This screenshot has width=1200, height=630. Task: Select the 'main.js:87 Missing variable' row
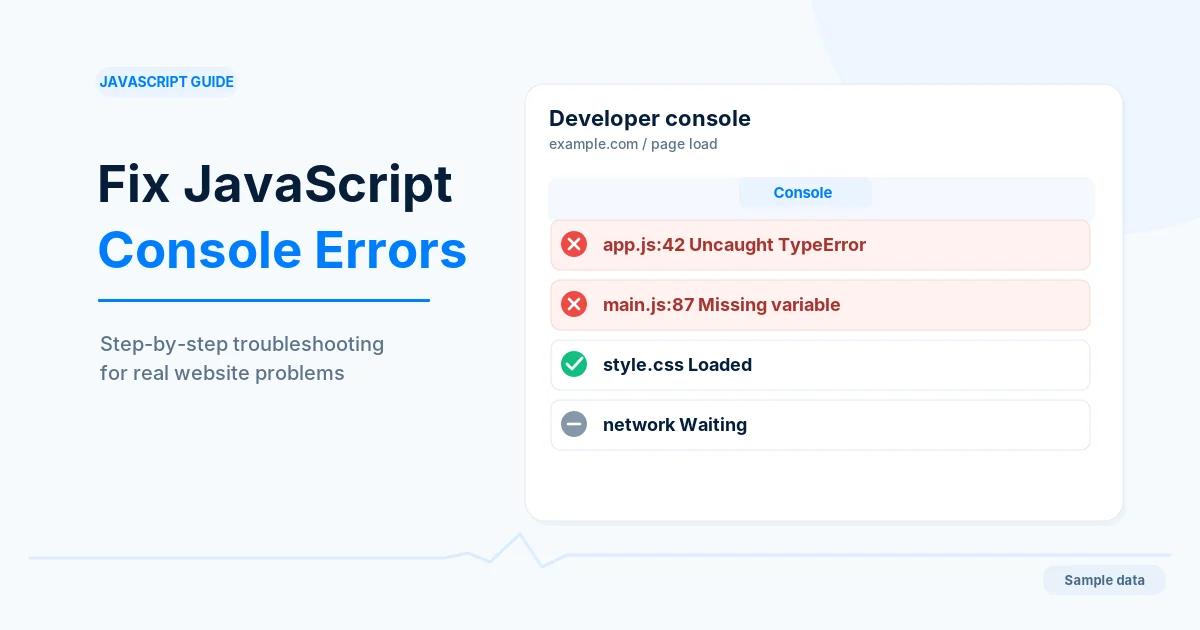click(x=820, y=305)
